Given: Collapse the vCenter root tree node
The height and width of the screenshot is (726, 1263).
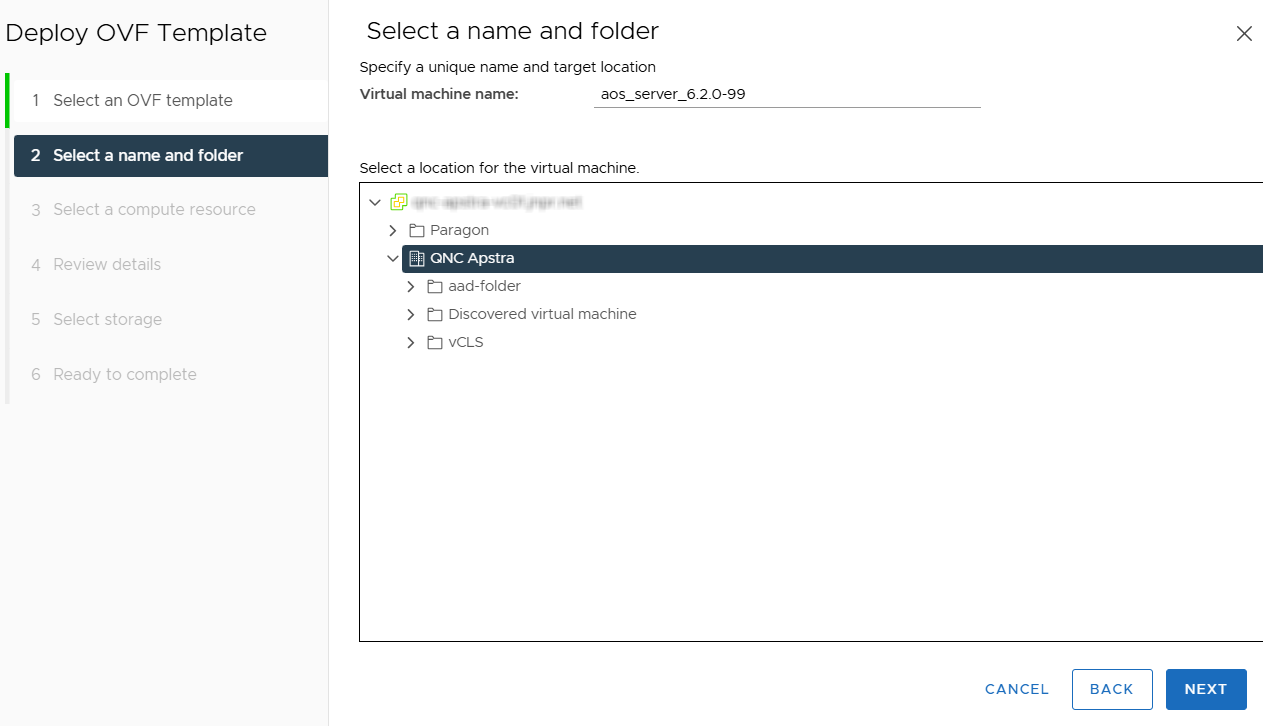Looking at the screenshot, I should coord(375,202).
